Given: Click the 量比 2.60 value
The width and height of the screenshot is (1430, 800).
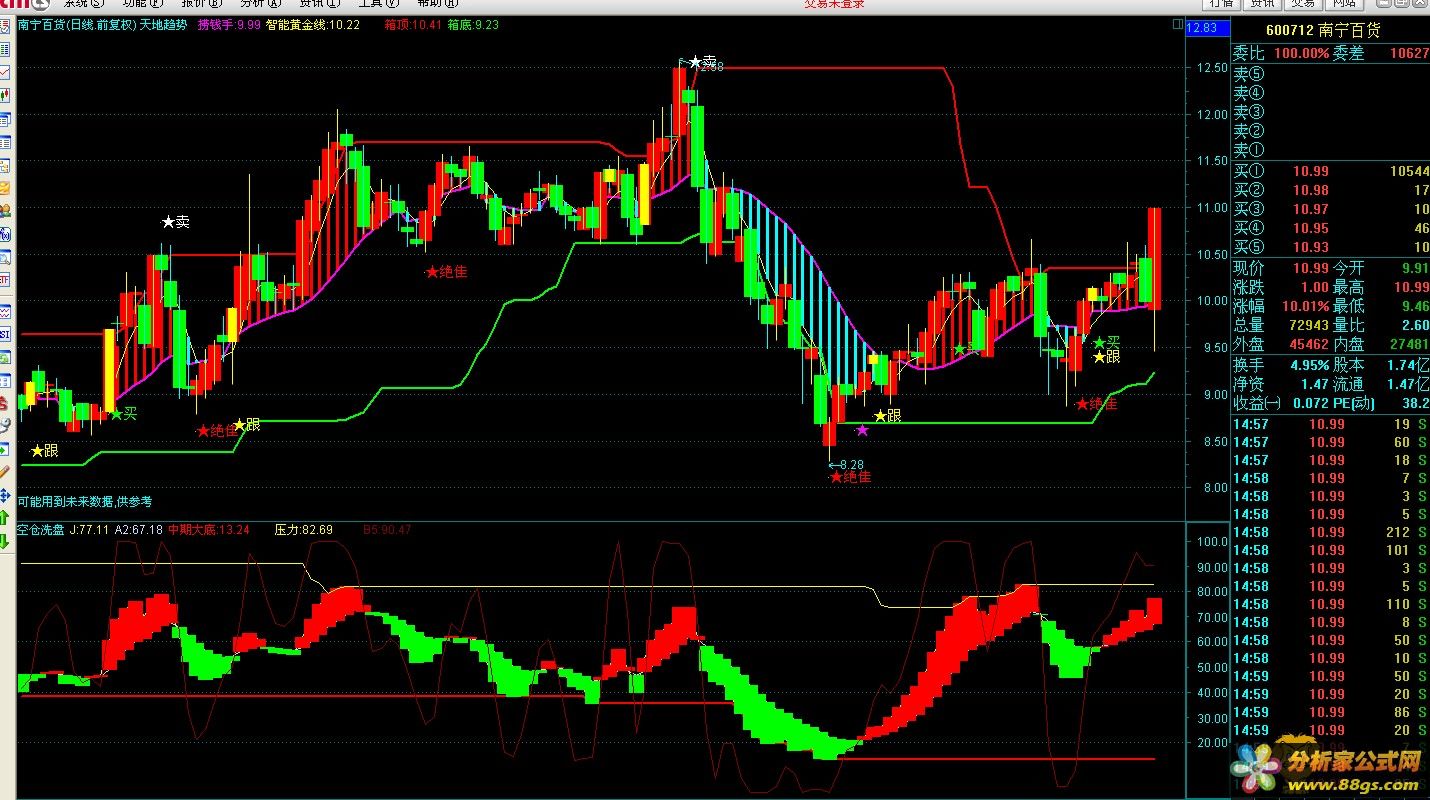Looking at the screenshot, I should pos(1414,325).
